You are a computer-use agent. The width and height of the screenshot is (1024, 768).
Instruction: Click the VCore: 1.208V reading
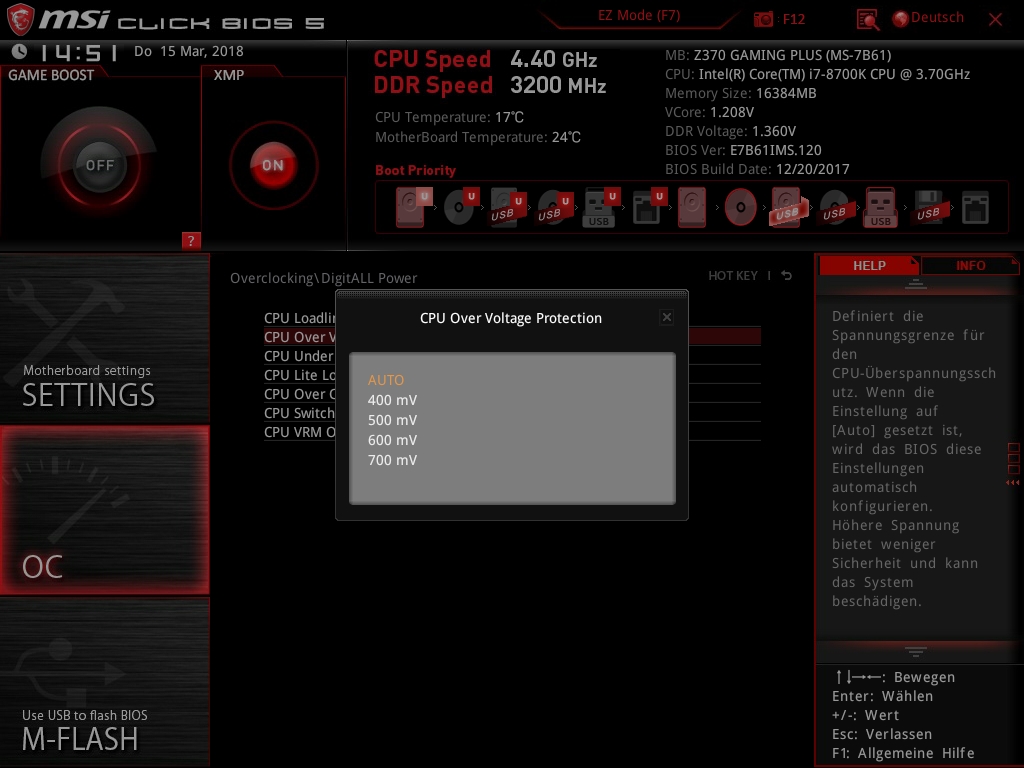tap(709, 112)
